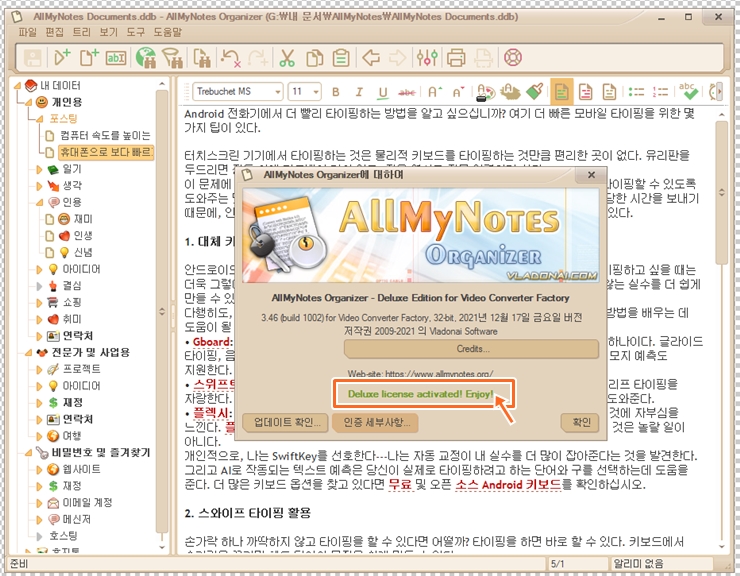Toggle center paragraph alignment
The image size is (740, 576).
point(586,91)
